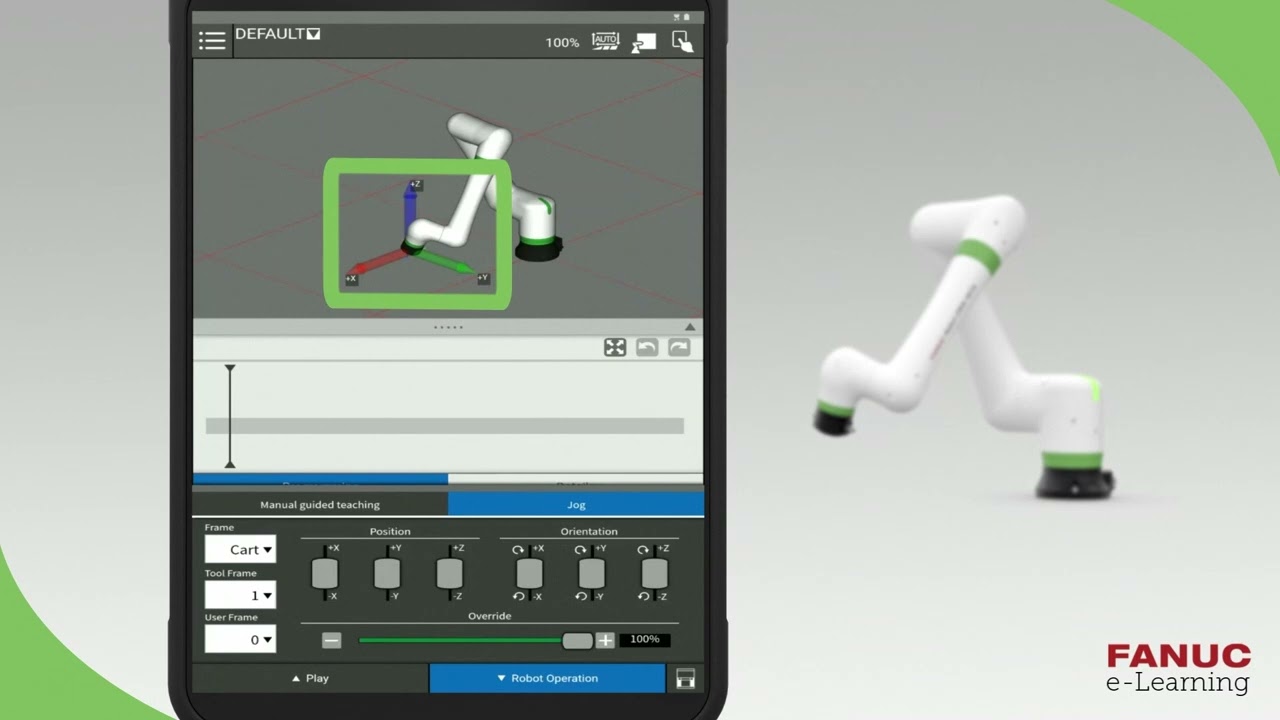Tap the touch gesture icon
This screenshot has height=720, width=1280.
683,41
